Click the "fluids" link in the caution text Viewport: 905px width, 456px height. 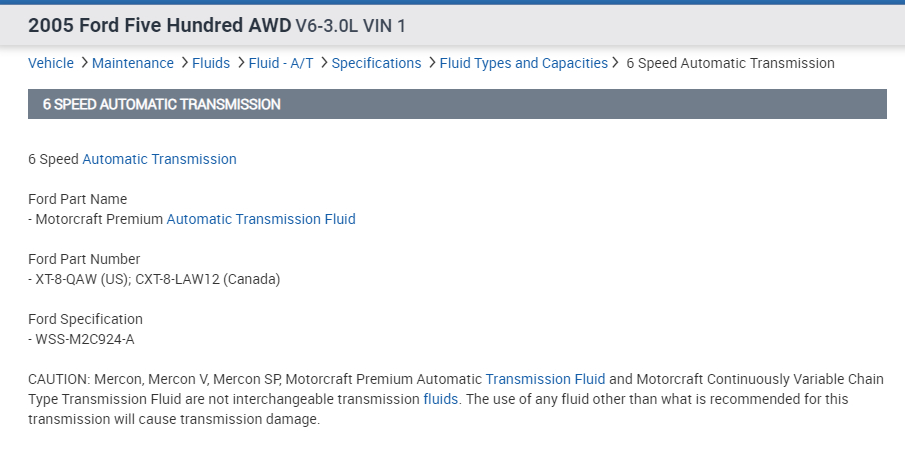point(440,399)
